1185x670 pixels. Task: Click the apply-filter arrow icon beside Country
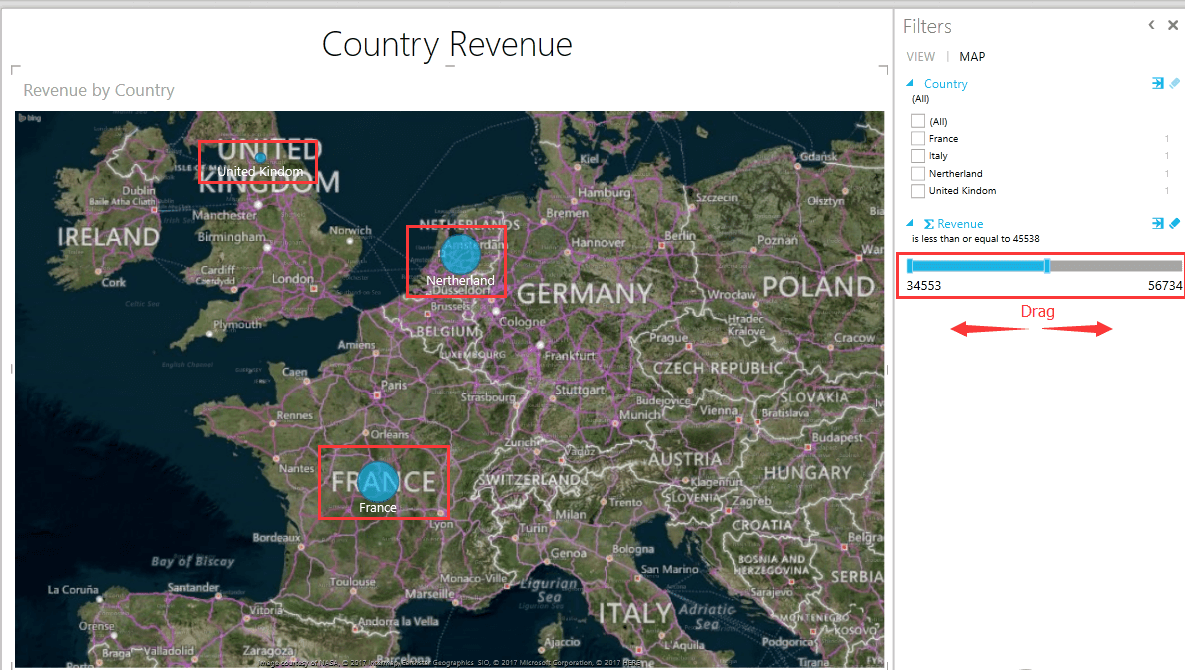pyautogui.click(x=1158, y=84)
